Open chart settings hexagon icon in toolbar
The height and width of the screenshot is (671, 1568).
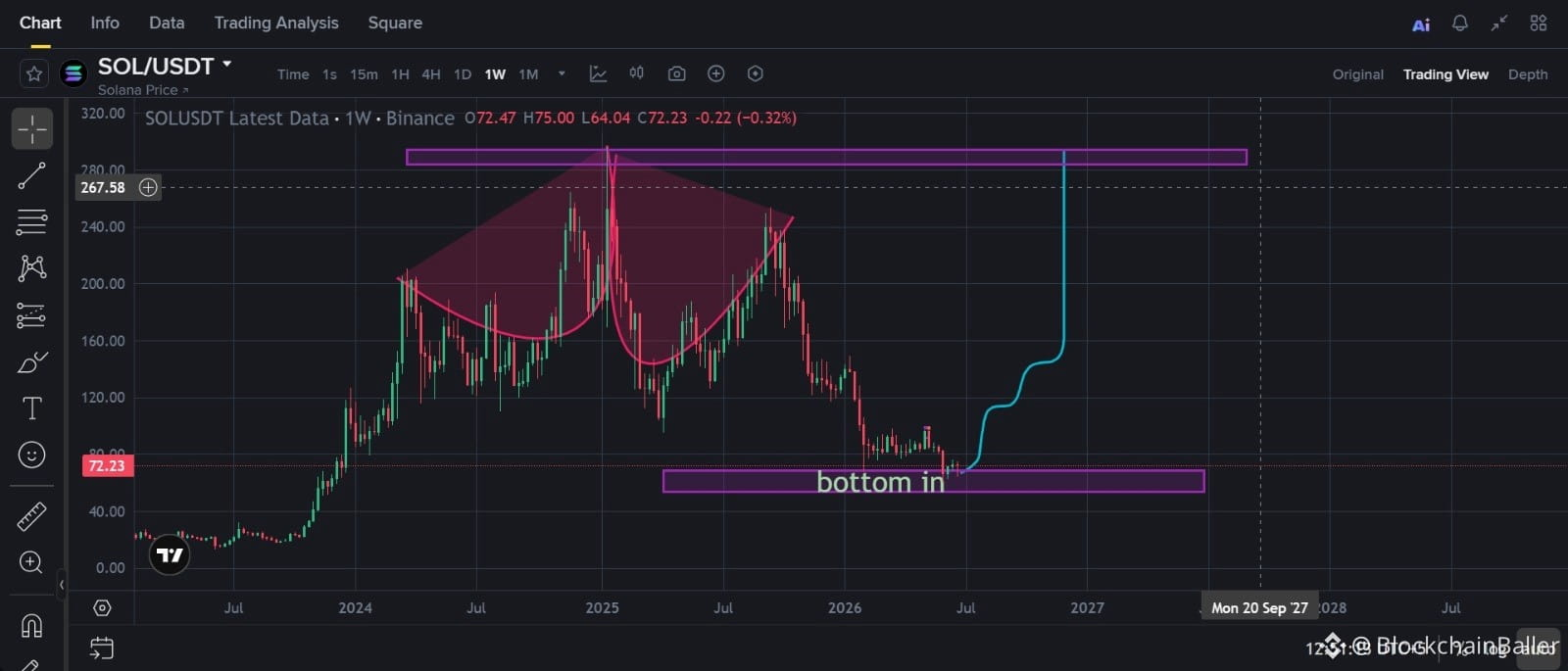[x=755, y=73]
